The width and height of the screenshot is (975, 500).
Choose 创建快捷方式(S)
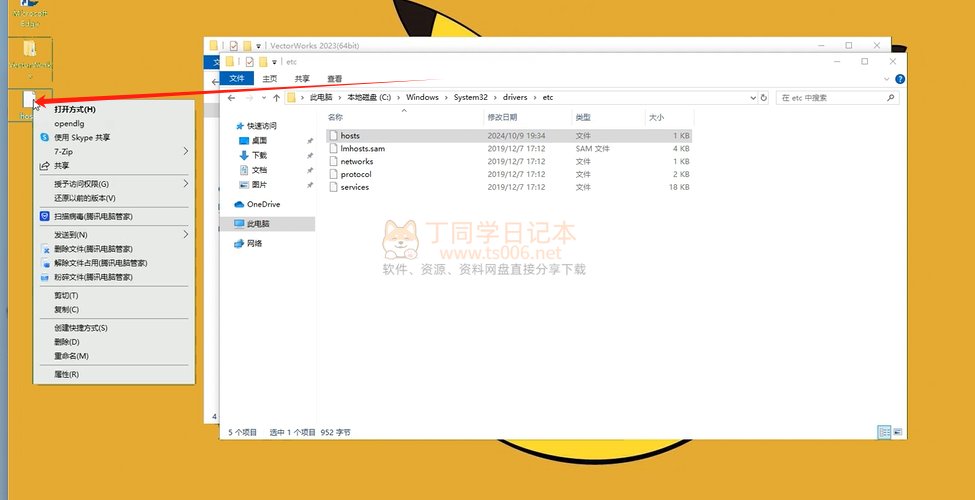point(114,328)
